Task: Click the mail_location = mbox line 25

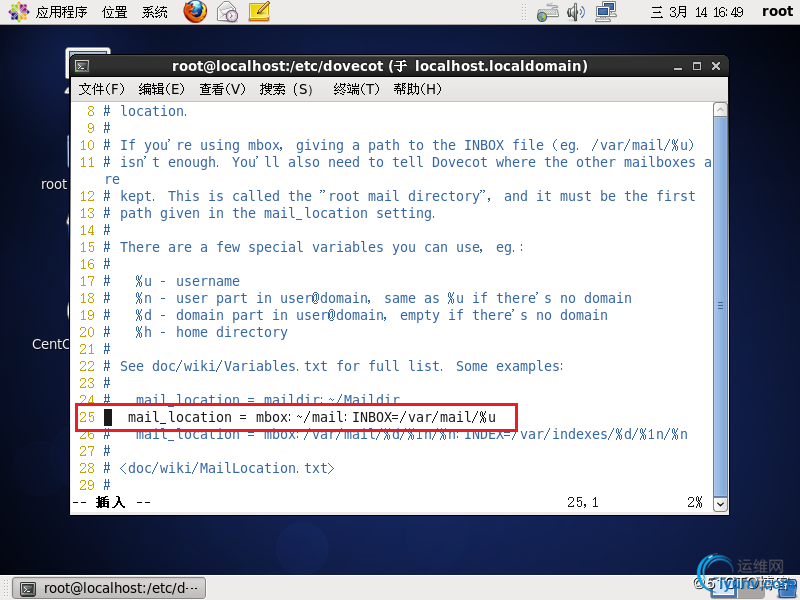Action: [311, 417]
